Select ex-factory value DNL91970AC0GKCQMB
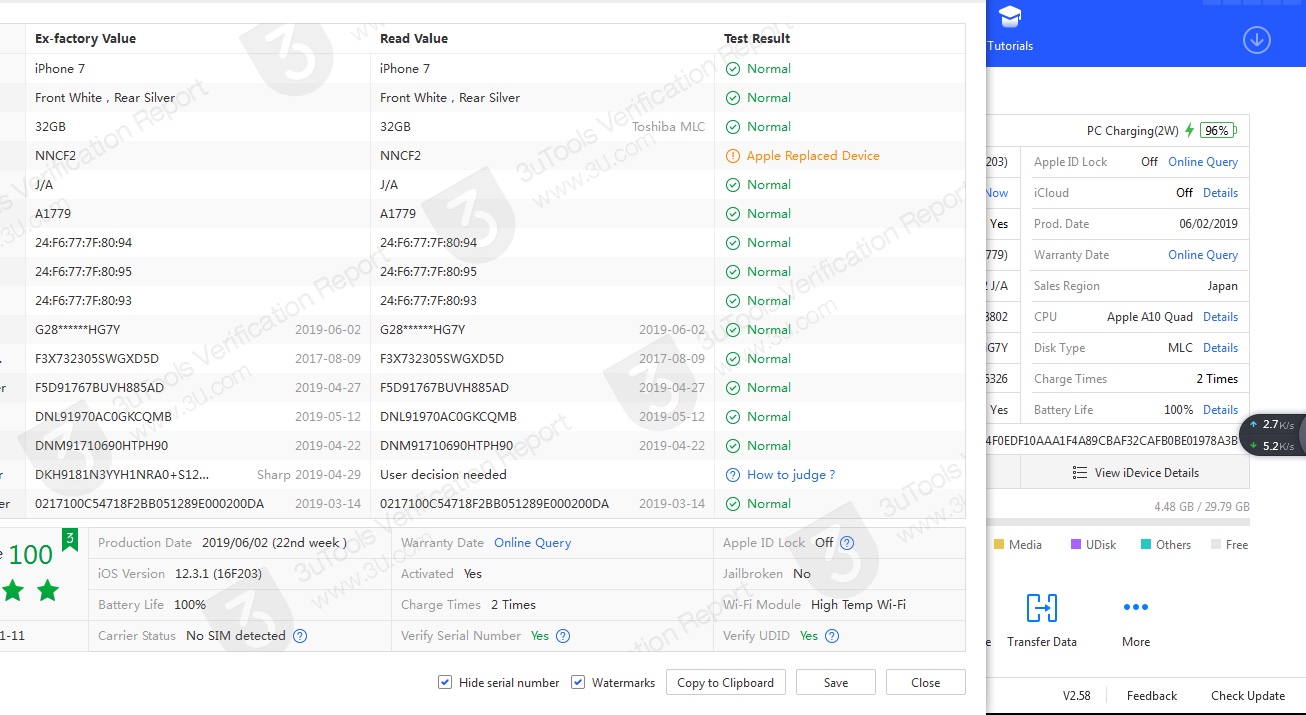The image size is (1306, 715). pos(103,417)
